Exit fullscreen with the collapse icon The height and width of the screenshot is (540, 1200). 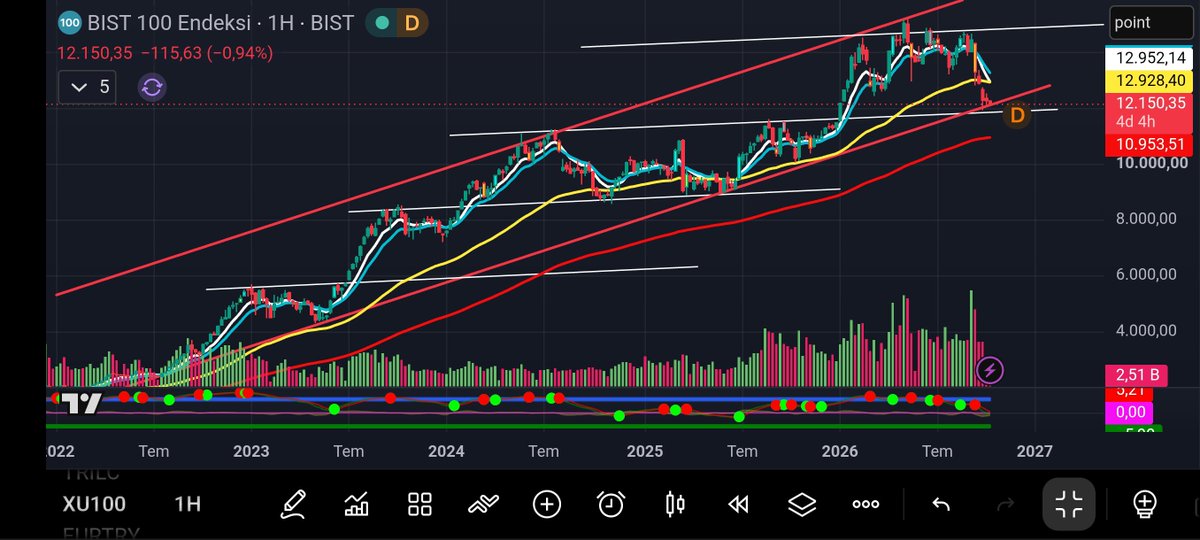click(1069, 504)
